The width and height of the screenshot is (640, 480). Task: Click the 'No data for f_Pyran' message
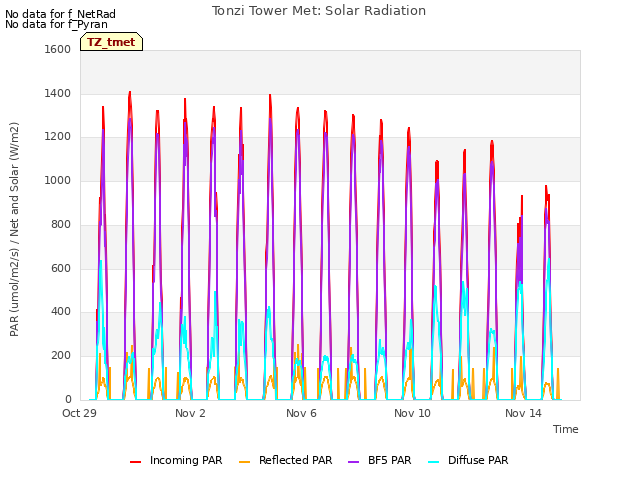(x=56, y=24)
